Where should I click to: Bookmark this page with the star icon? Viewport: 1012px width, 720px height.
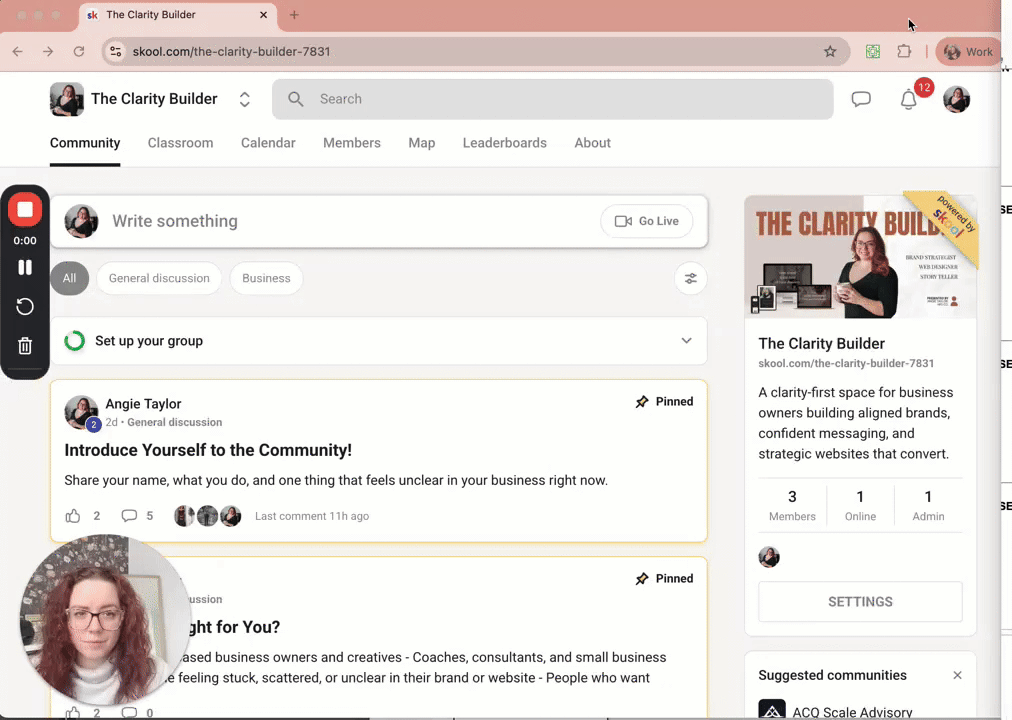pos(830,52)
